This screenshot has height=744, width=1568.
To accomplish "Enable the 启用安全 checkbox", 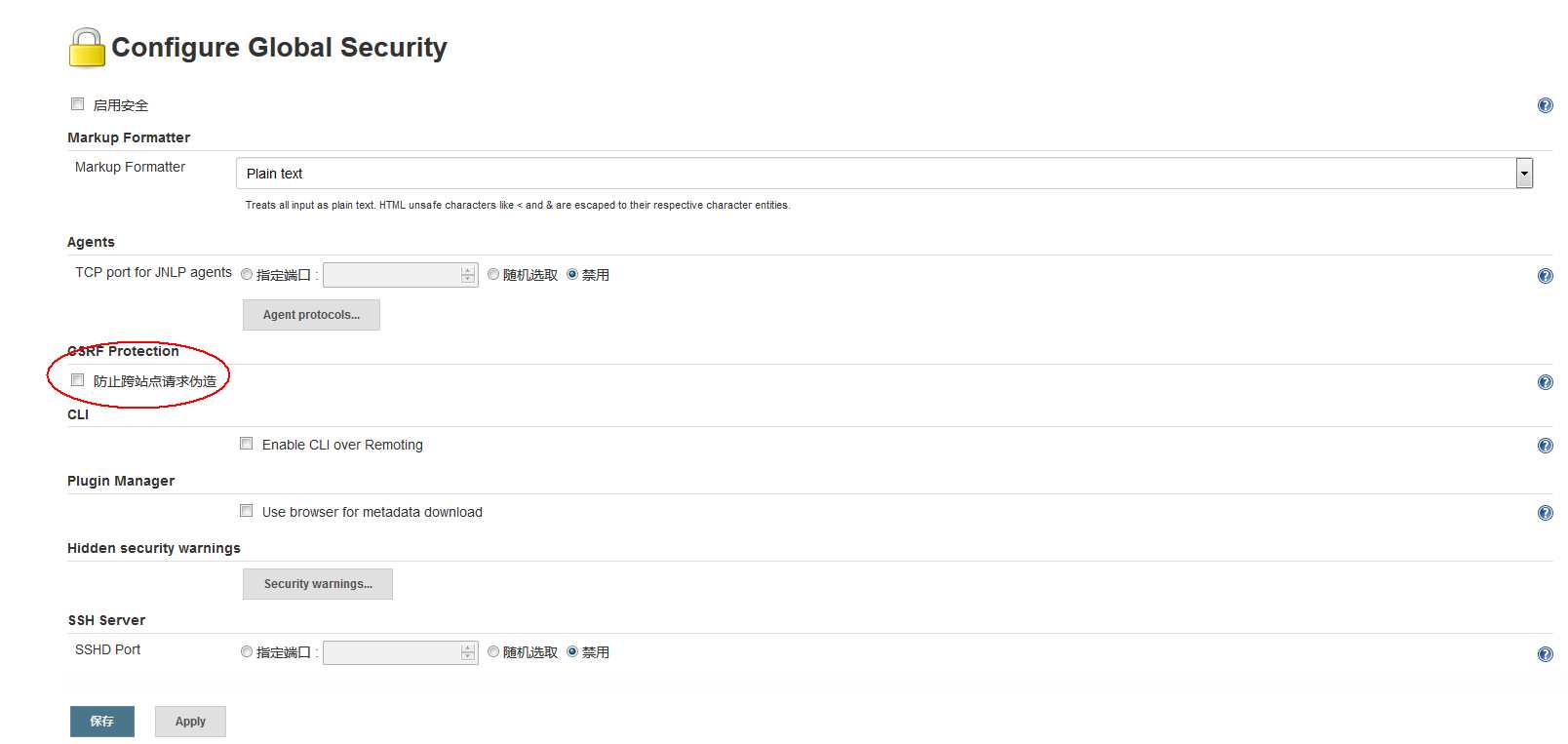I will click(77, 104).
